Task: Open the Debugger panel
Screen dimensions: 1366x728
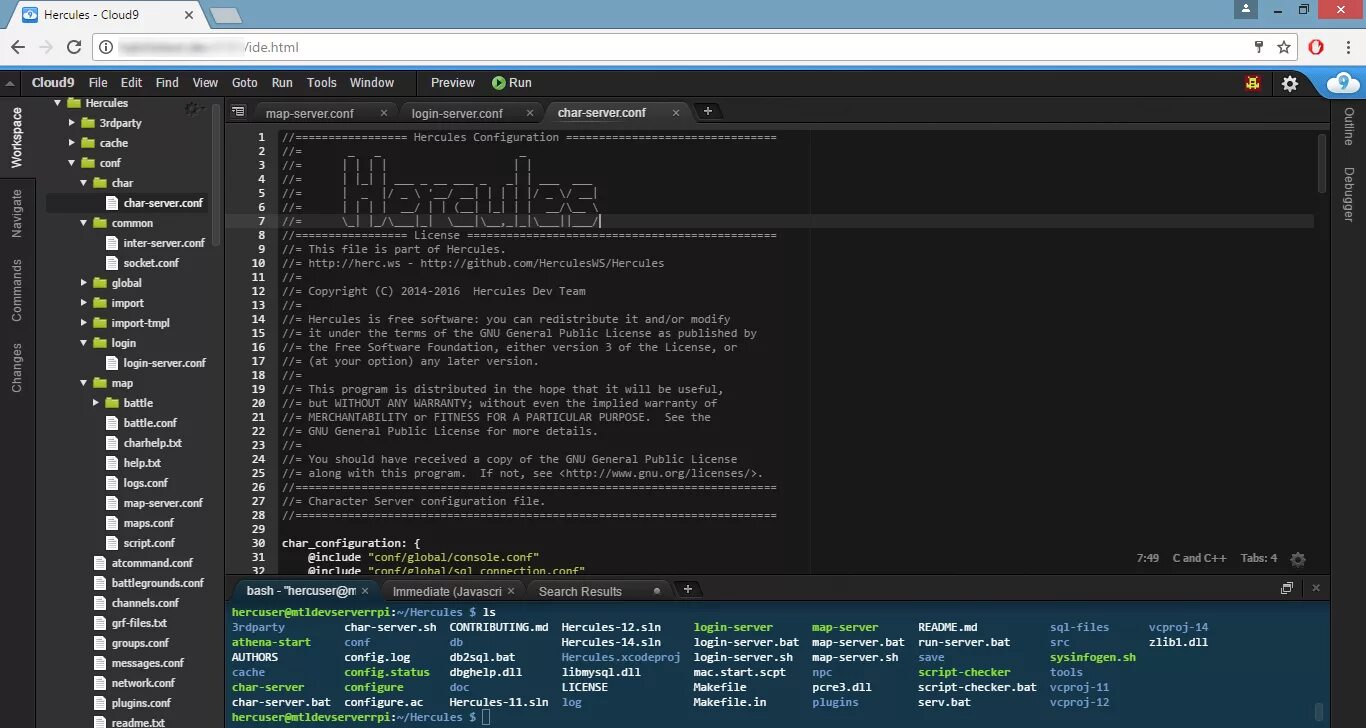Action: pos(1348,194)
